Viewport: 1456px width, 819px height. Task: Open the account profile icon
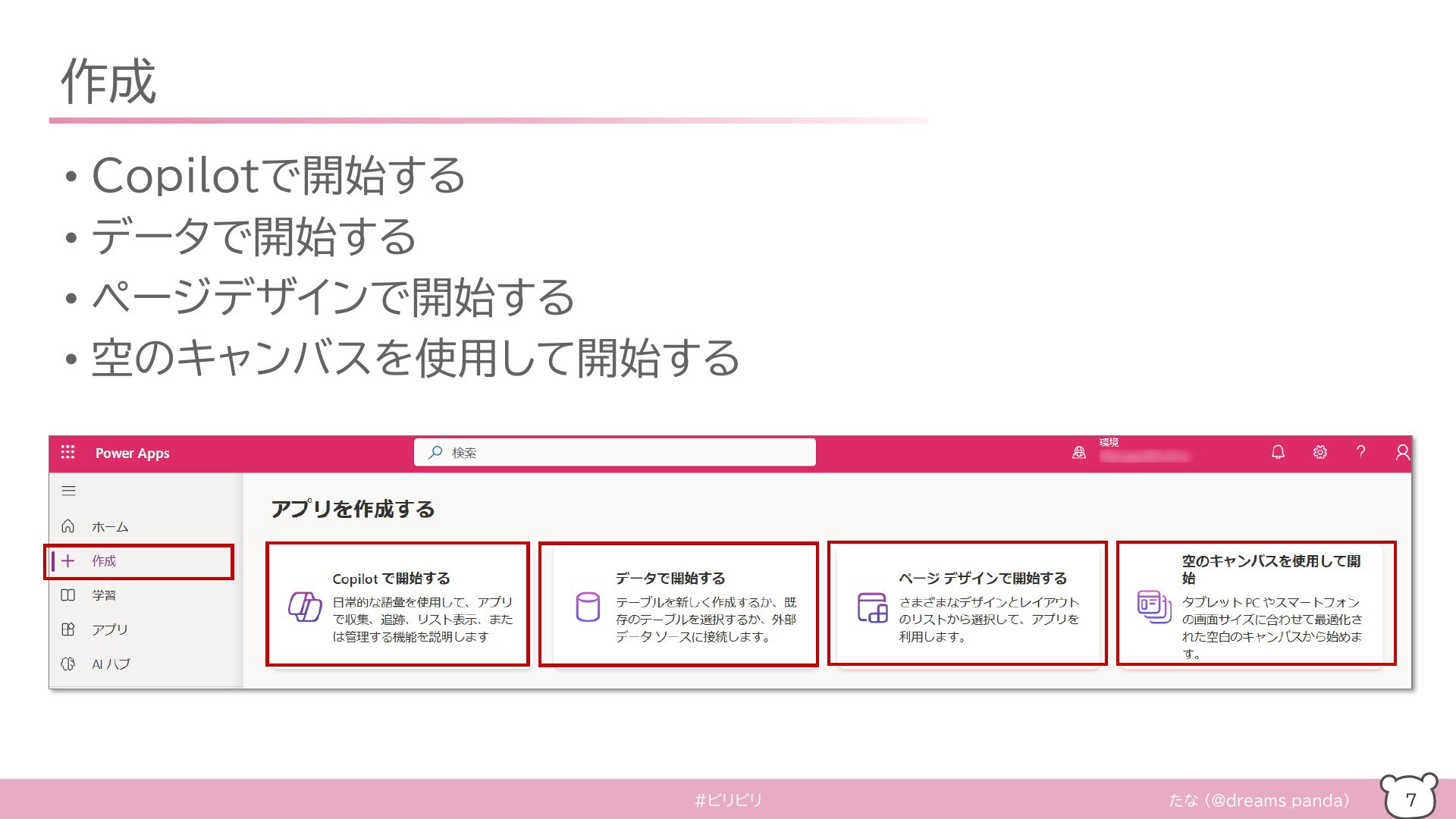[1402, 452]
